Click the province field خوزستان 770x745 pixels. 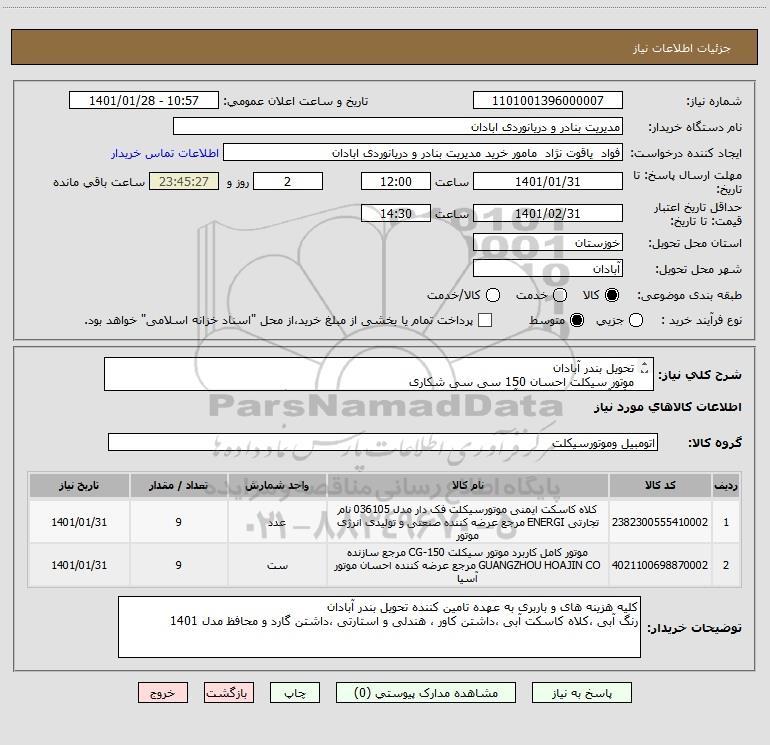point(548,243)
